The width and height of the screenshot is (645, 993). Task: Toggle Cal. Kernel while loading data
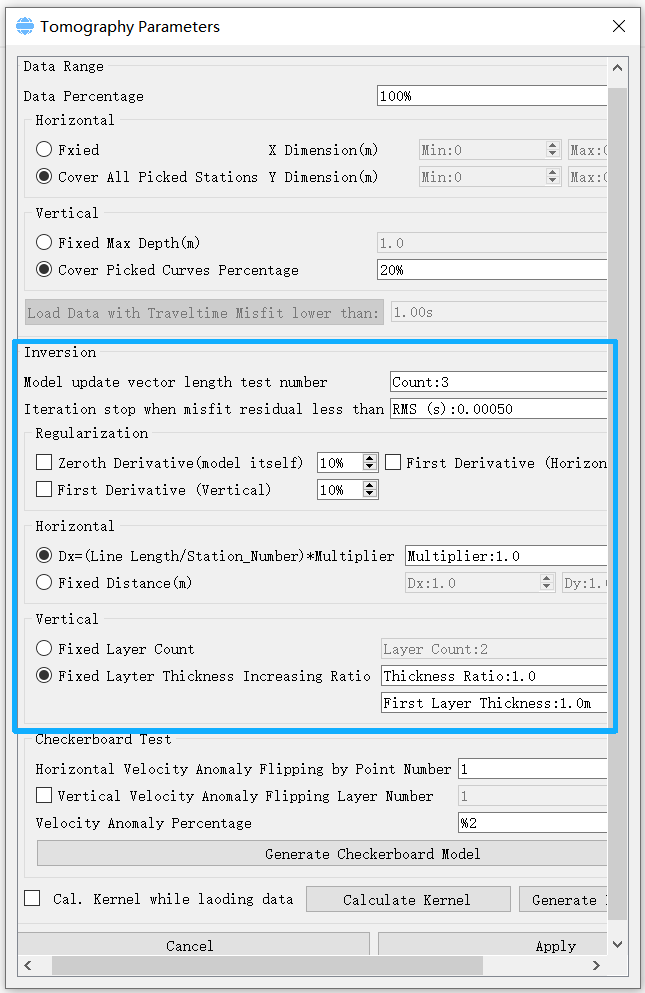[x=33, y=899]
